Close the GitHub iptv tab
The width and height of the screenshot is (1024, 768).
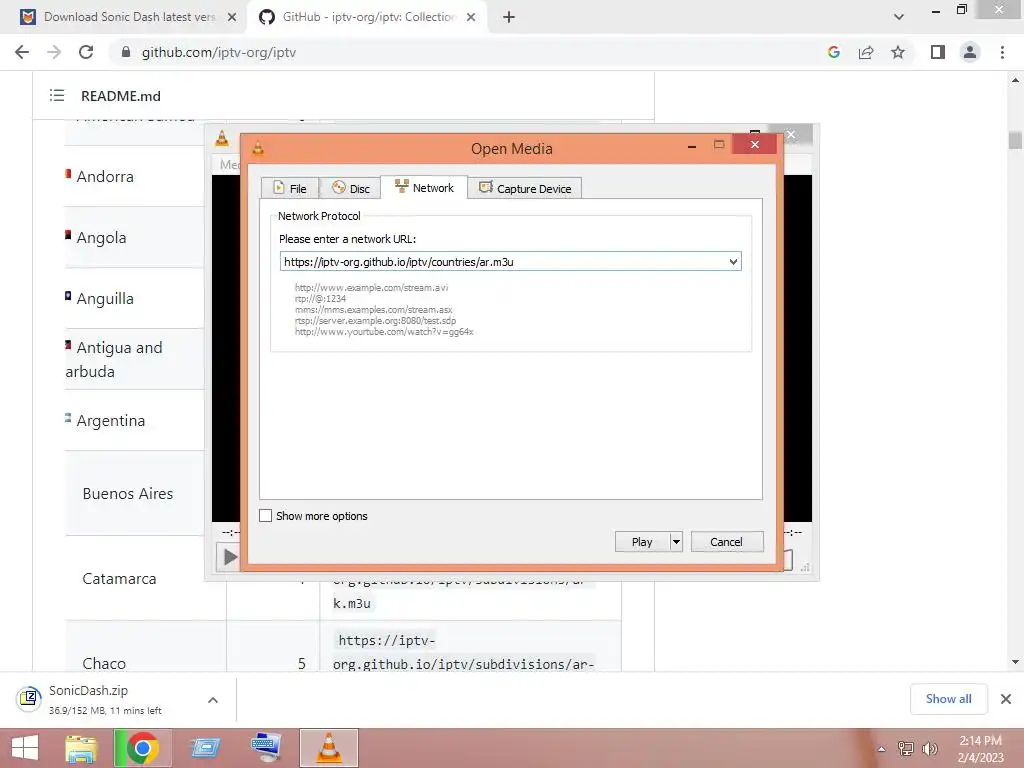[x=471, y=17]
